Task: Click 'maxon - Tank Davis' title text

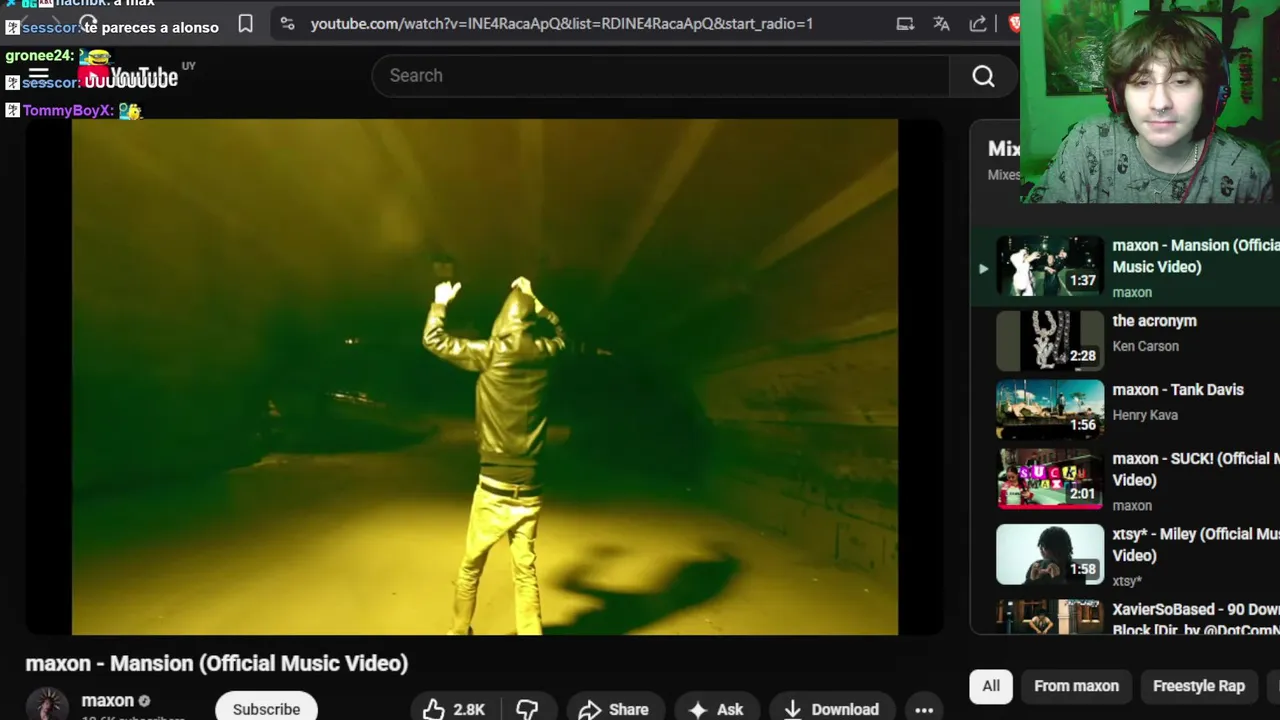Action: pos(1178,390)
